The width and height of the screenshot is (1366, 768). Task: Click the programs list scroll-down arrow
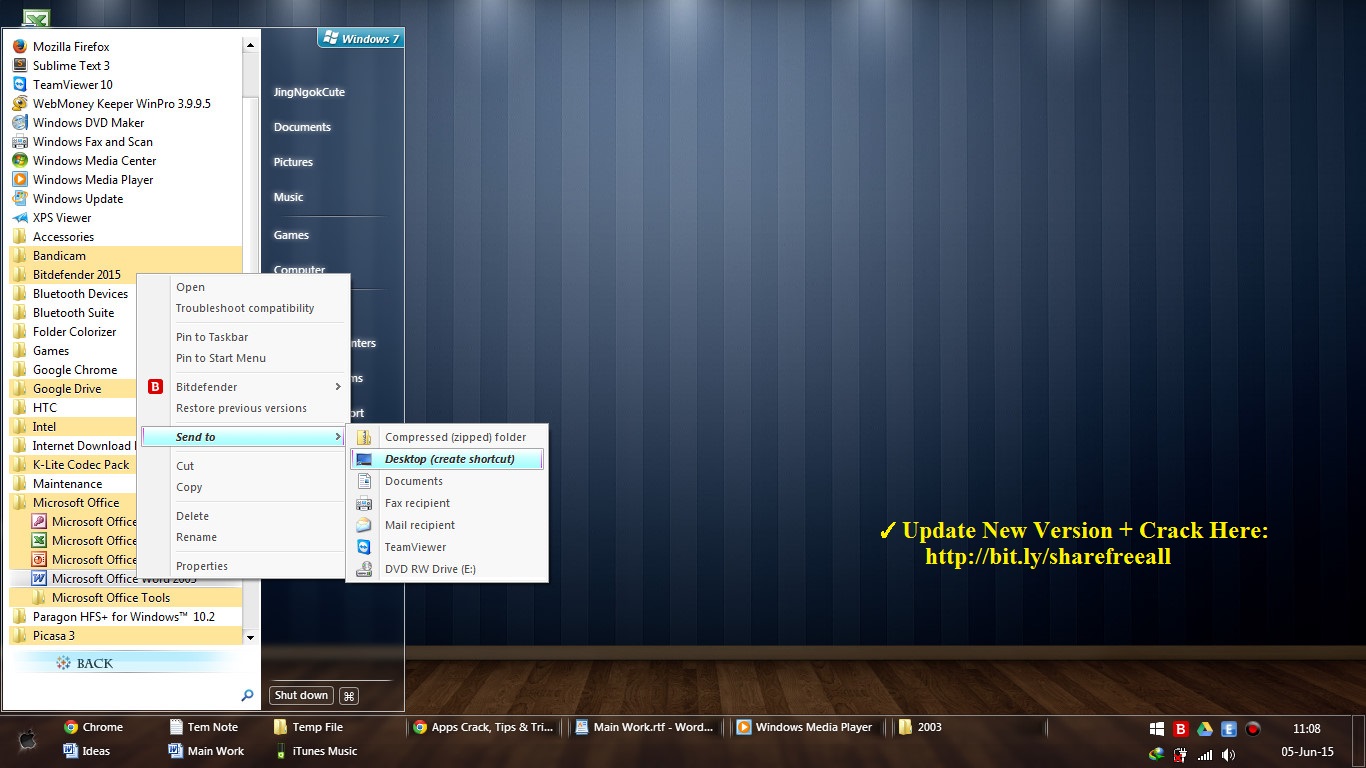(x=250, y=637)
